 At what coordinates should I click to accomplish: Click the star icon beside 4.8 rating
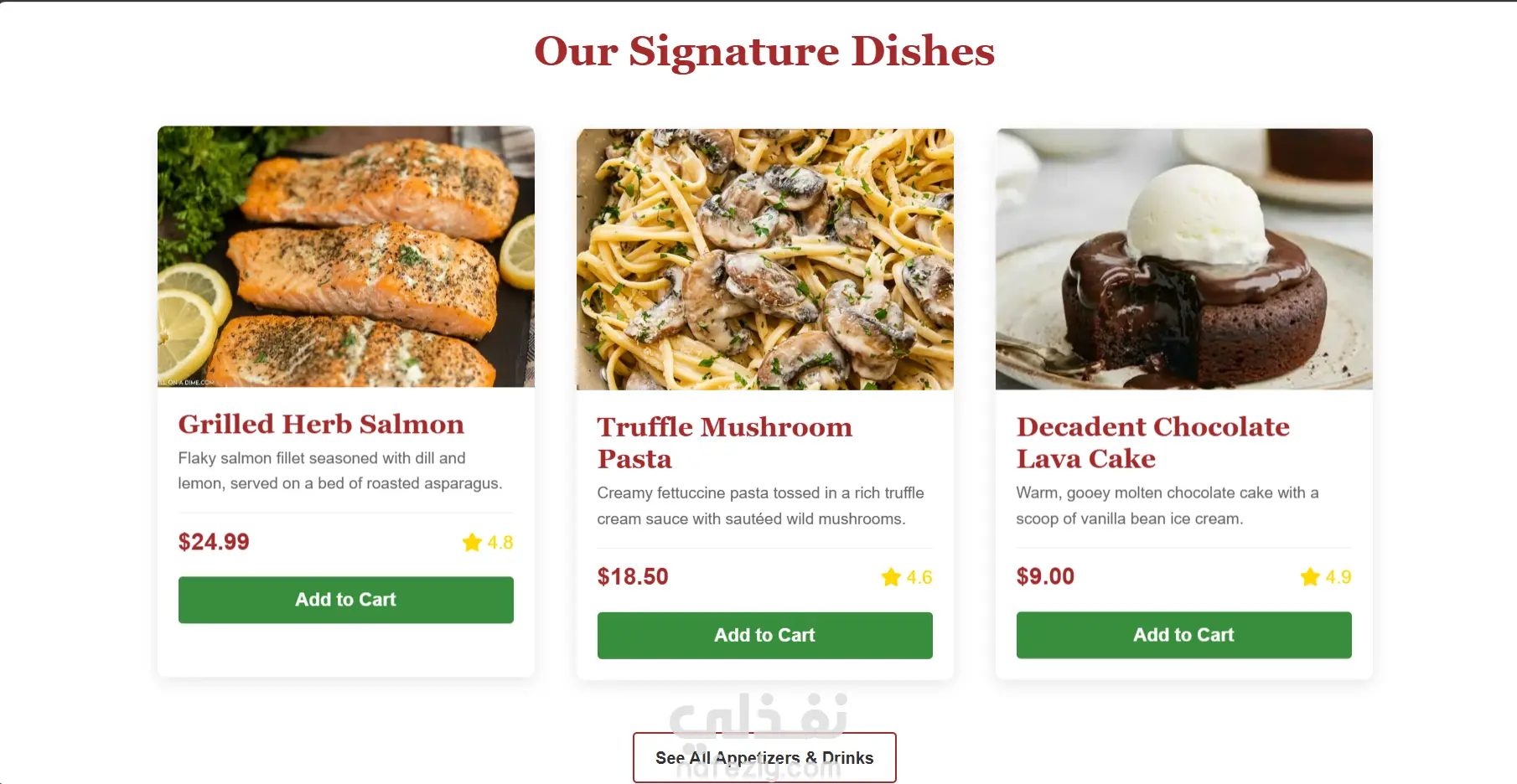[472, 543]
